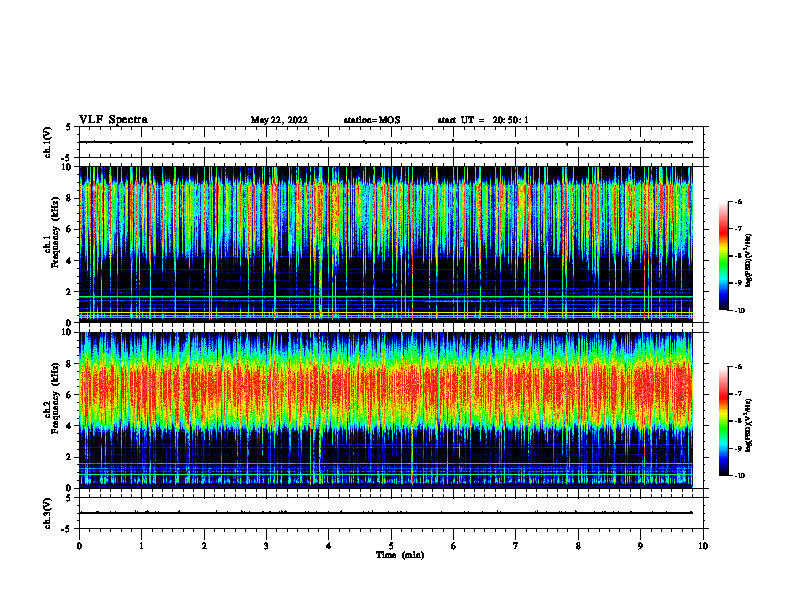Click the "-10" label on ch.1 color bar
Viewport: 792px width, 612px height.
point(740,311)
